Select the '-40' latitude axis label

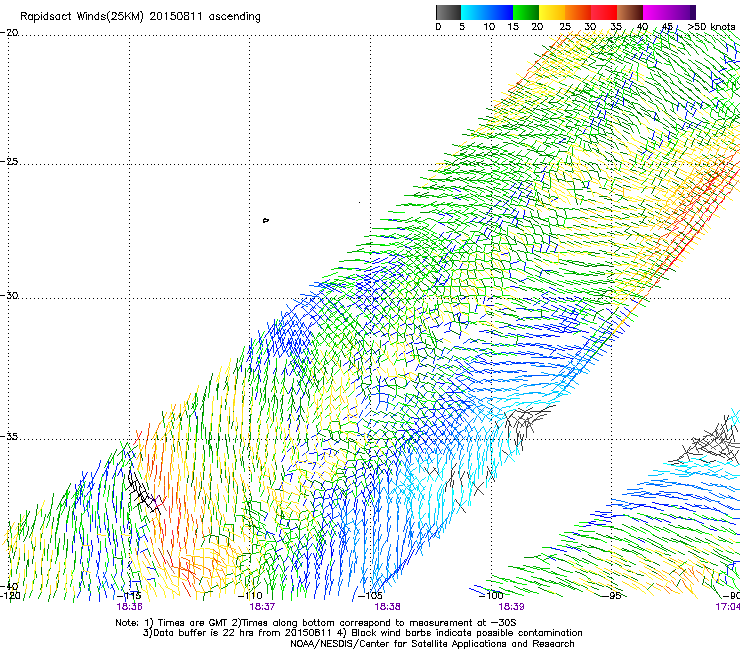[9, 586]
